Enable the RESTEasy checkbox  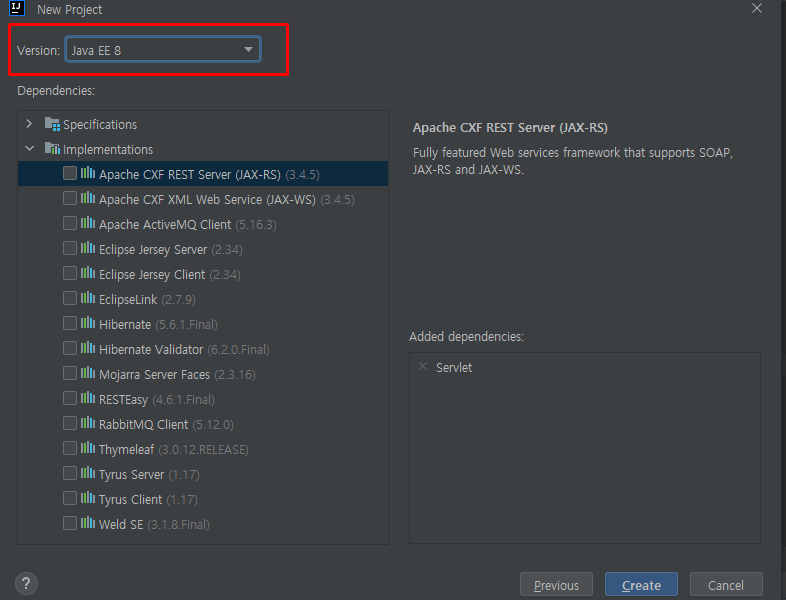(70, 398)
